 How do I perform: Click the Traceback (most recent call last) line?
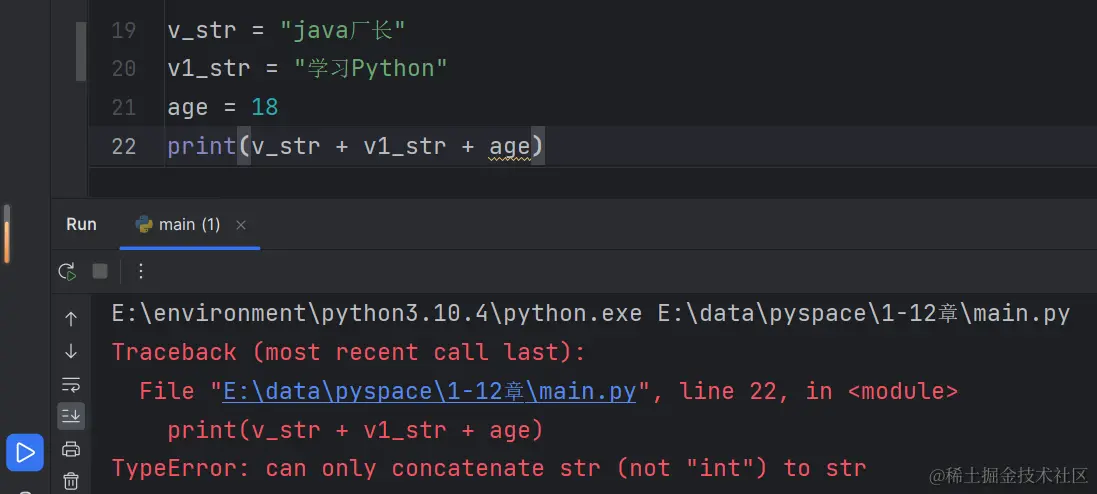click(348, 352)
